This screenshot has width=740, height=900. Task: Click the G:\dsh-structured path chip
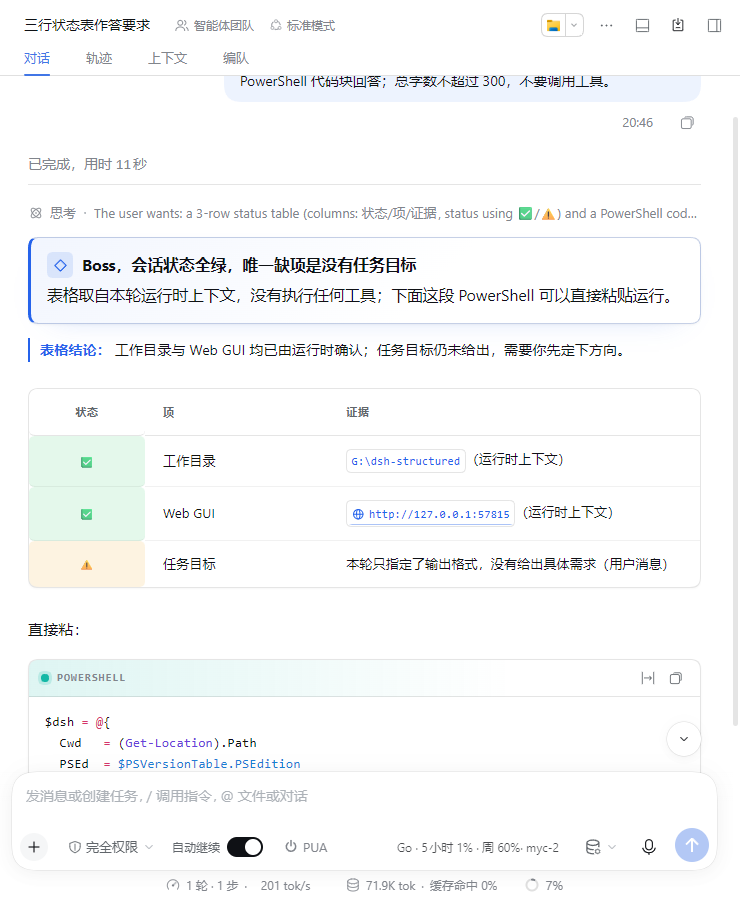(405, 461)
